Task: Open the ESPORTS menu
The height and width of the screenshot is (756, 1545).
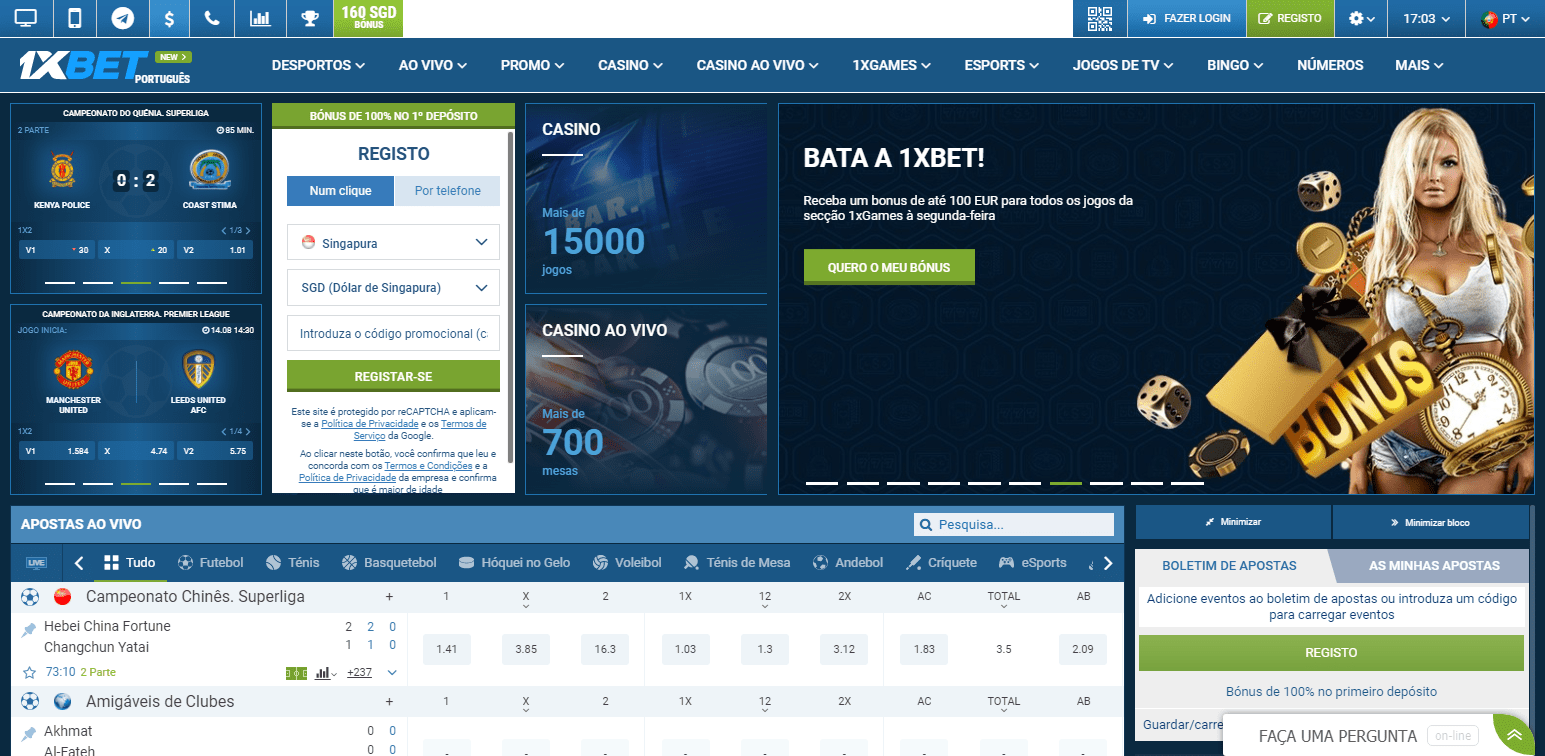Action: [x=1002, y=65]
